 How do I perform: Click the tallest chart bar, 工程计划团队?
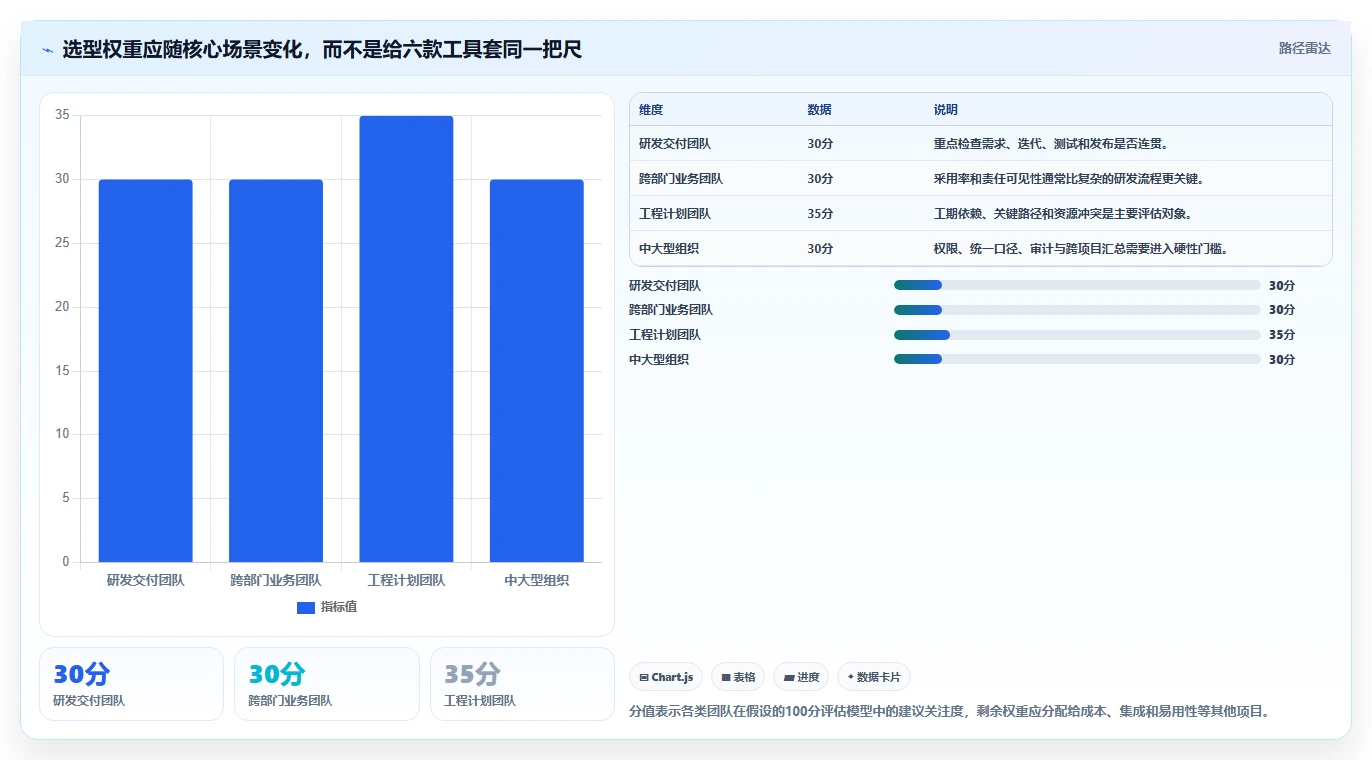(406, 339)
